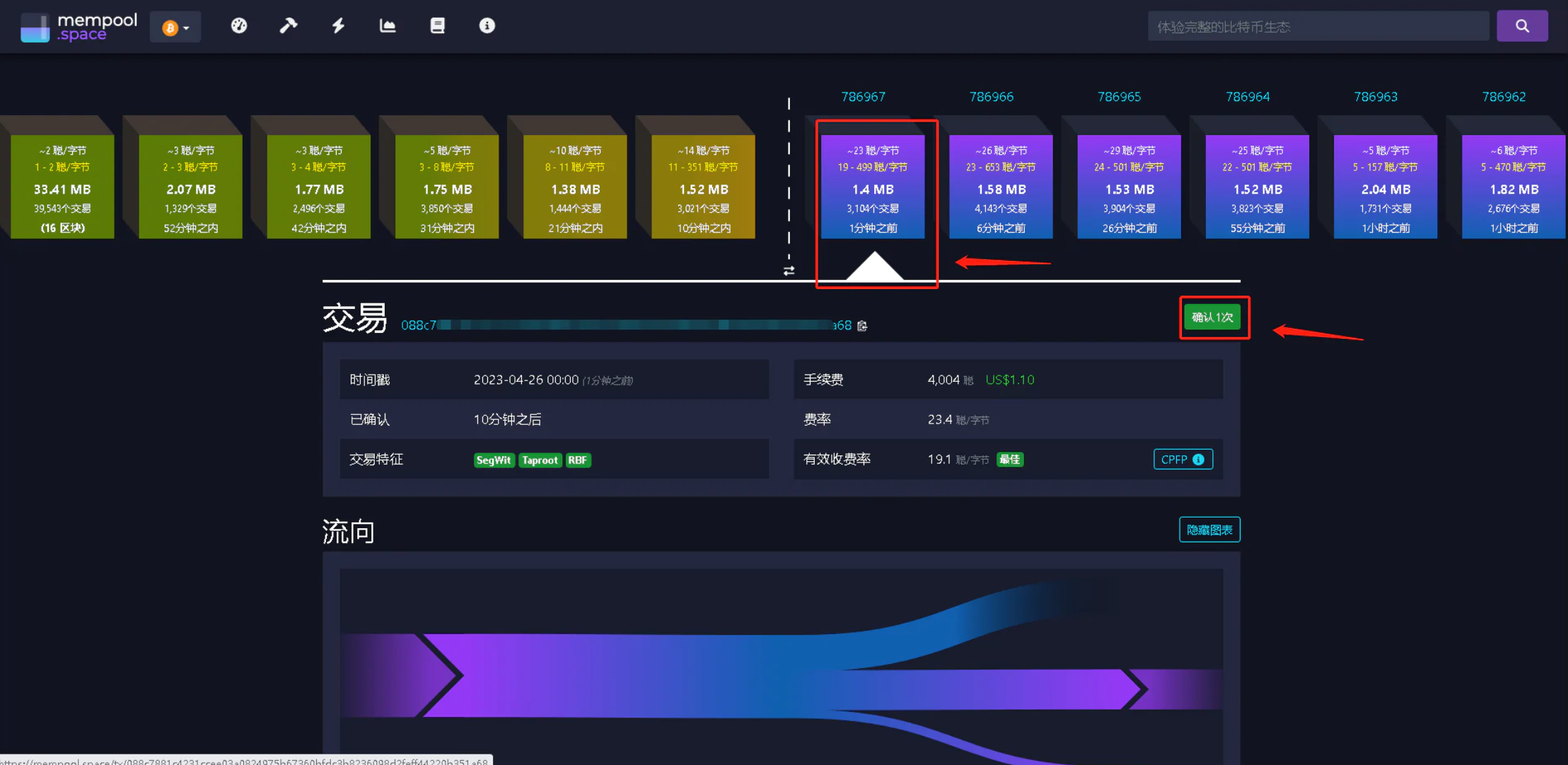Open the dashboard gauge icon
Screen dimensions: 1568x765
pyautogui.click(x=239, y=26)
